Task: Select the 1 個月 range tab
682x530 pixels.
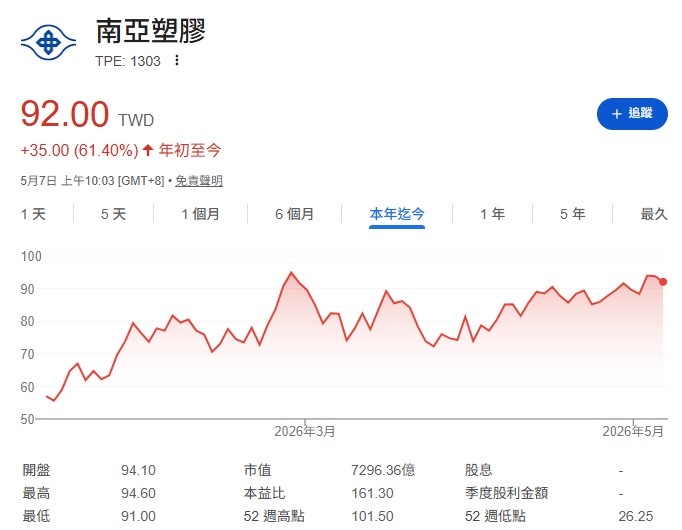Action: coord(201,214)
